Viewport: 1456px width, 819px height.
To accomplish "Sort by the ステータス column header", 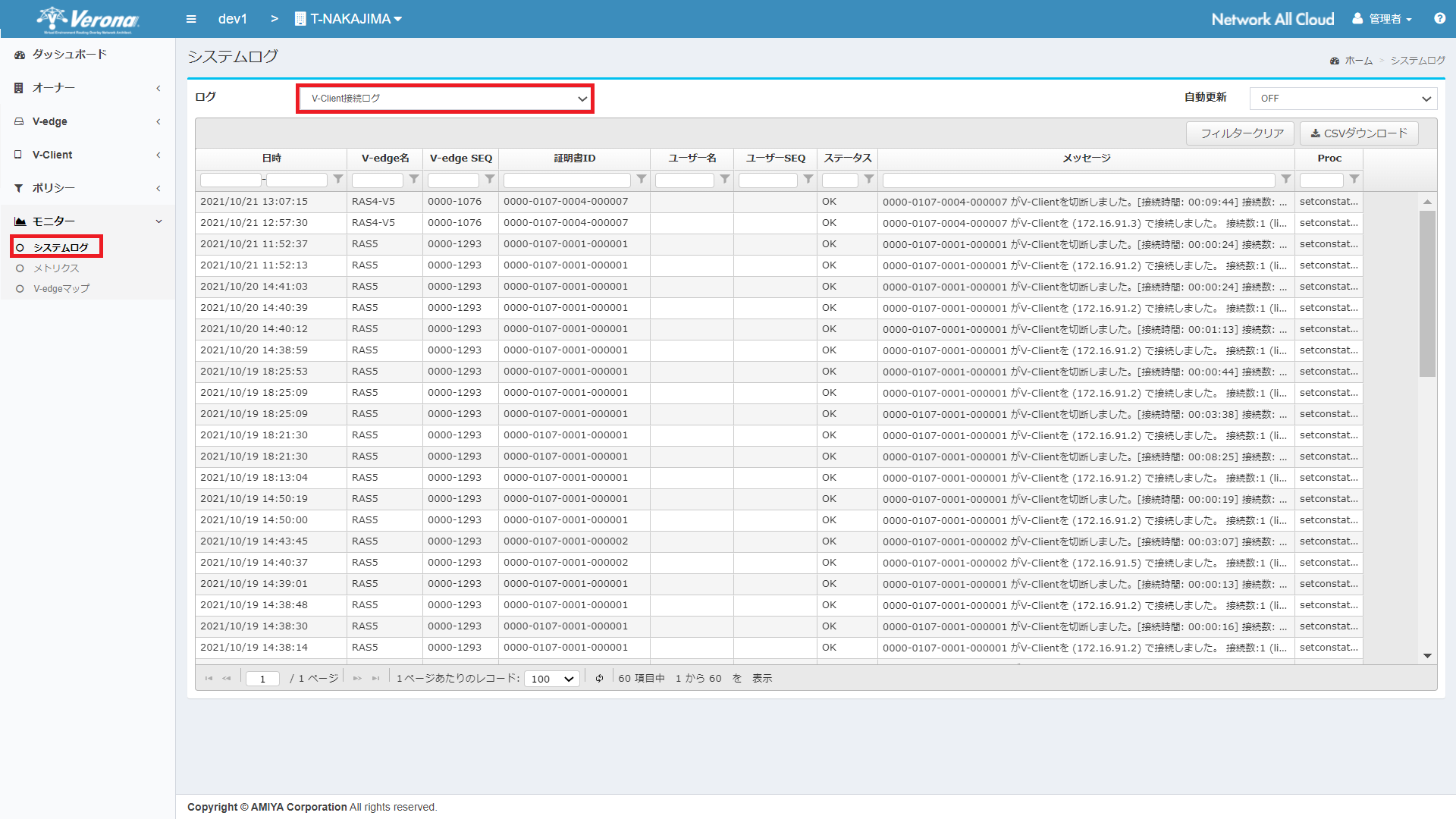I will (x=848, y=158).
